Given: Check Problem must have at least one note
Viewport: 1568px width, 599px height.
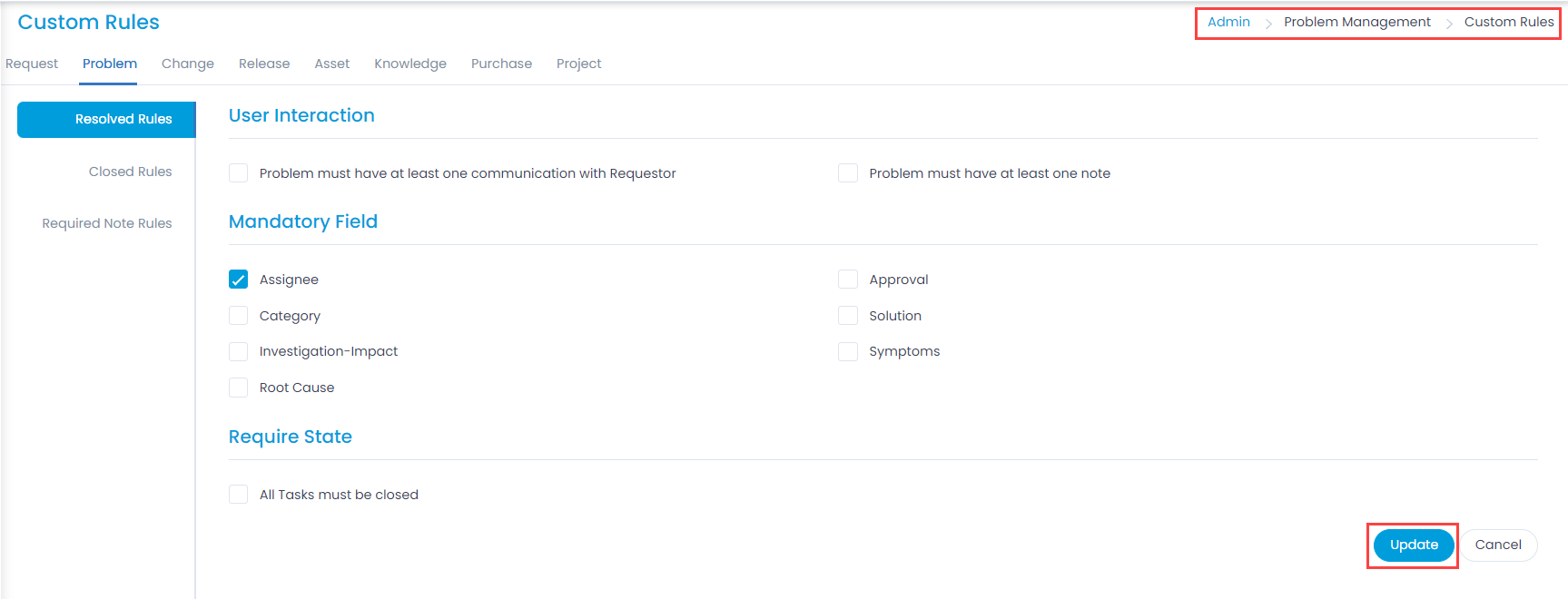Looking at the screenshot, I should pos(848,172).
